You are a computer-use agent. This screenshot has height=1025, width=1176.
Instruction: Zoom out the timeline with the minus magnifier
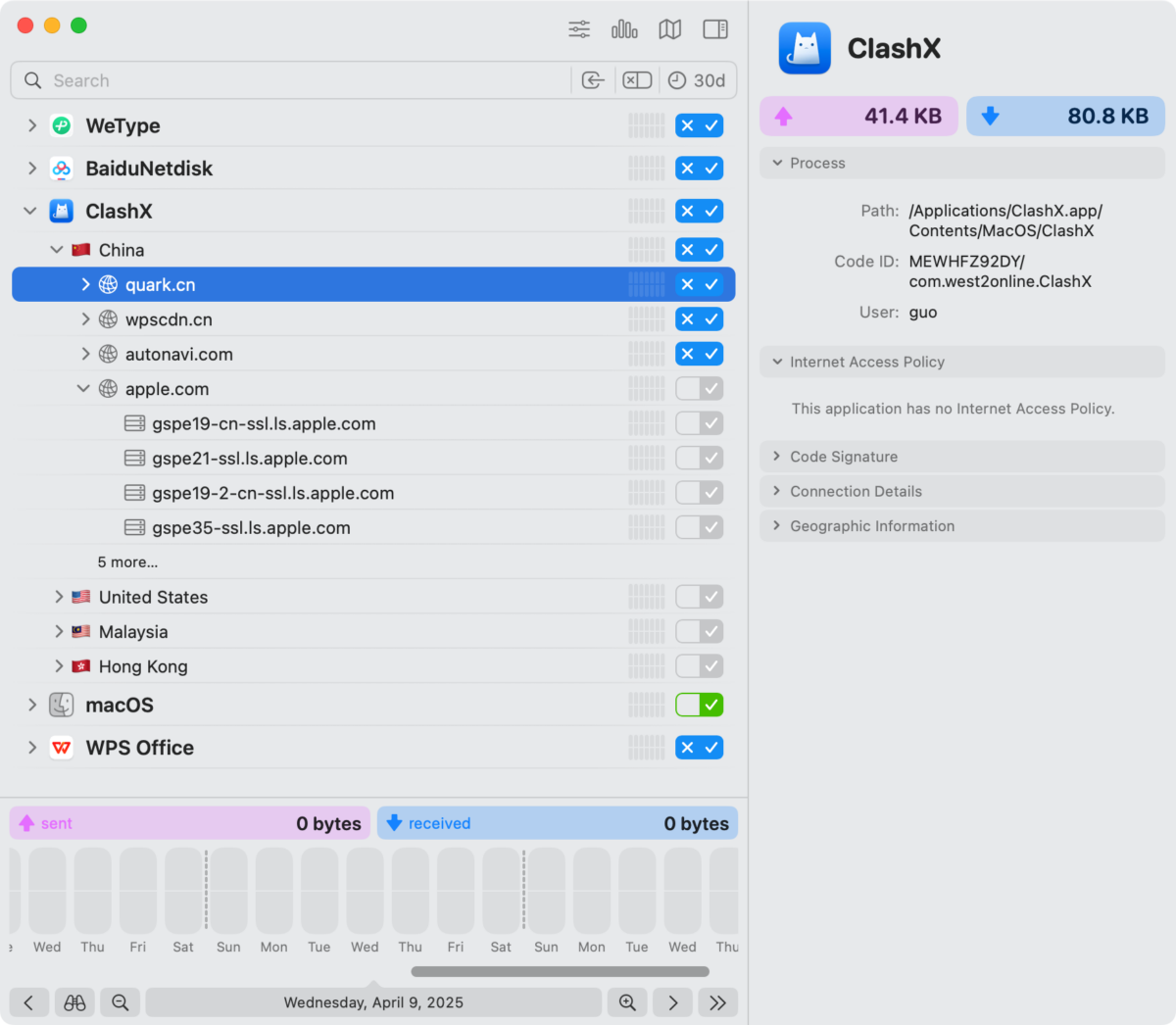(121, 1002)
